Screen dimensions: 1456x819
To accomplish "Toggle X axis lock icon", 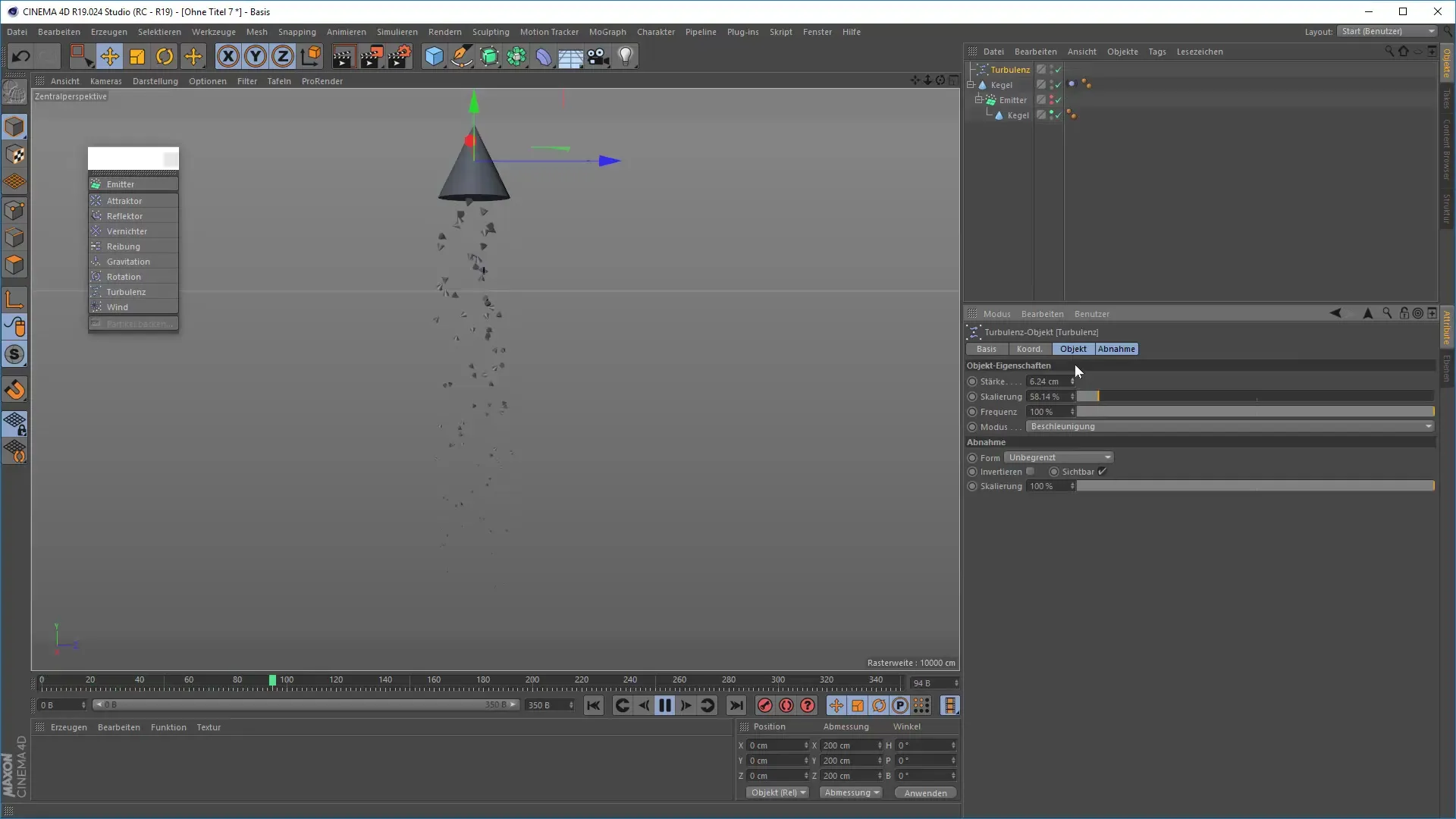I will coord(227,56).
